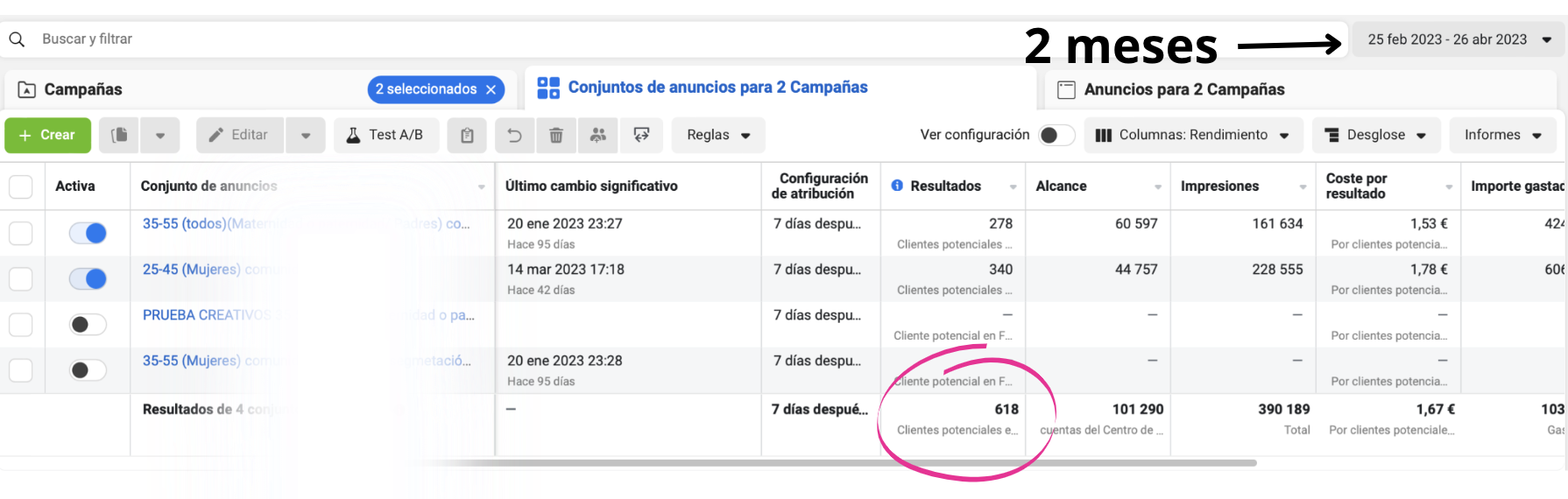This screenshot has height=499, width=1568.
Task: Activate the PRUEBA CREATIVOS ad set toggle
Action: (88, 324)
